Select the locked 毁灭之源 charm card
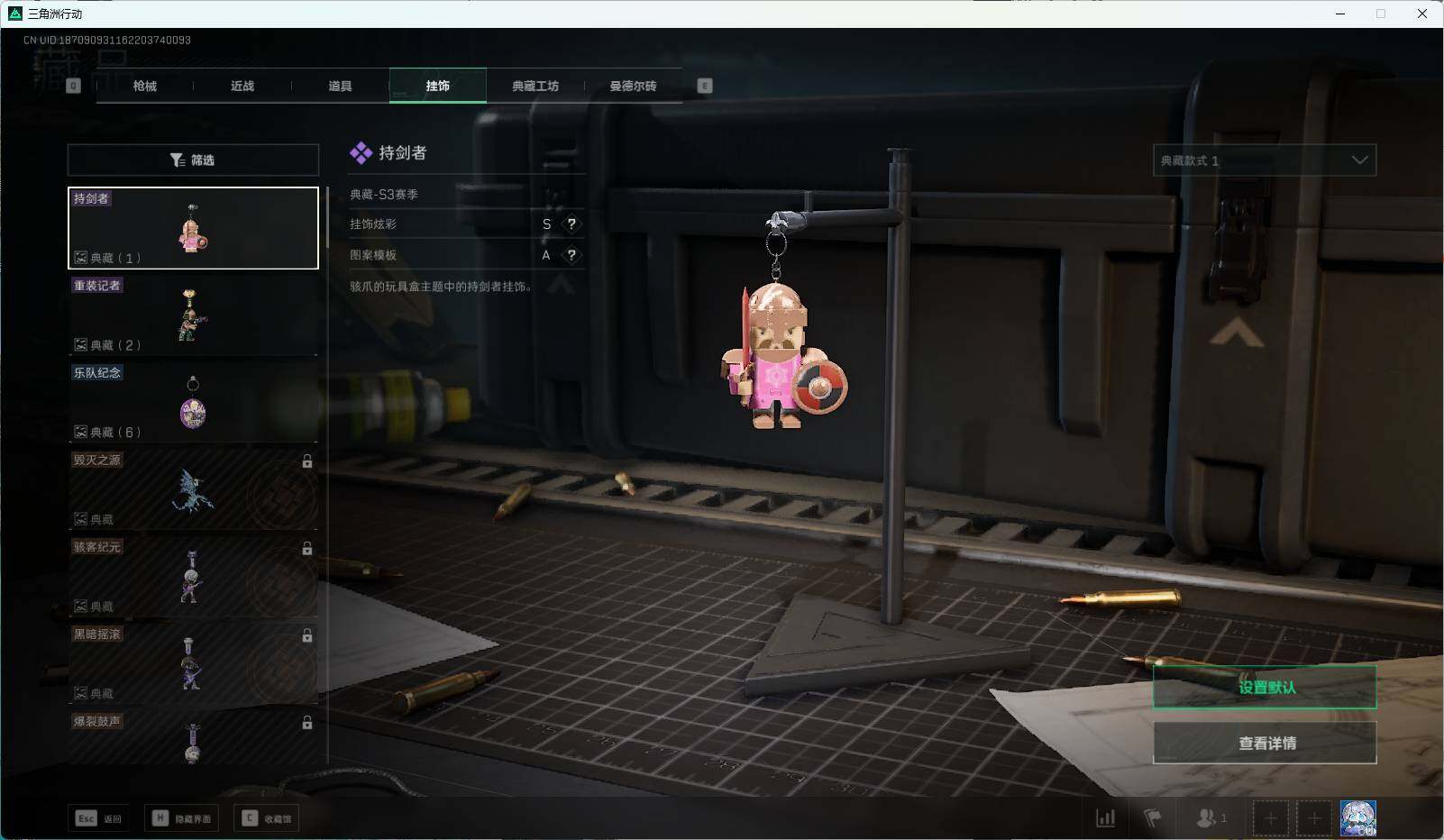Viewport: 1444px width, 840px height. click(193, 488)
